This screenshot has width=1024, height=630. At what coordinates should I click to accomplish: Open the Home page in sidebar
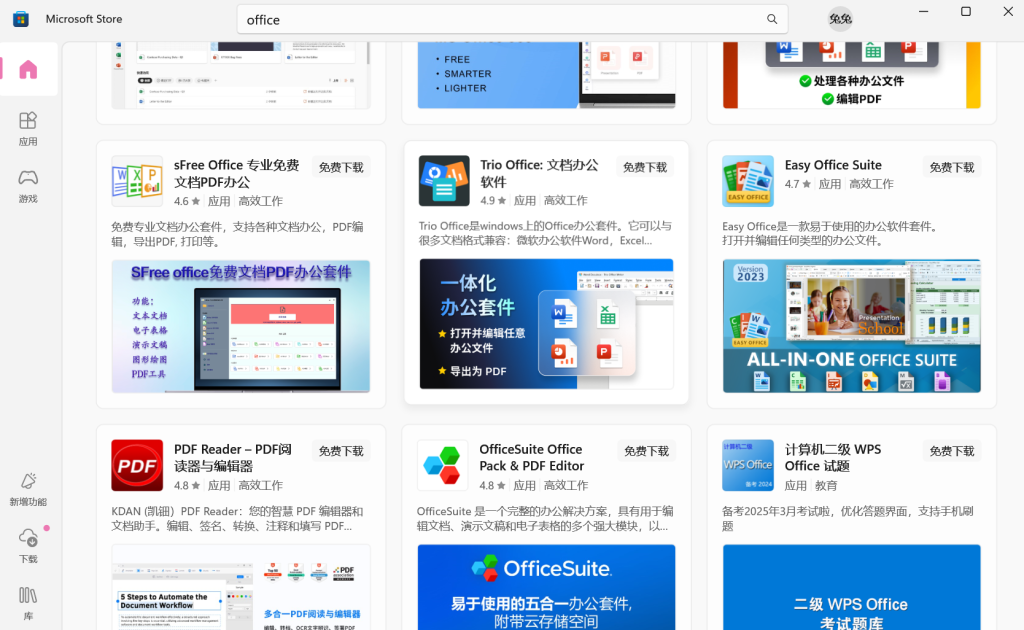(28, 69)
